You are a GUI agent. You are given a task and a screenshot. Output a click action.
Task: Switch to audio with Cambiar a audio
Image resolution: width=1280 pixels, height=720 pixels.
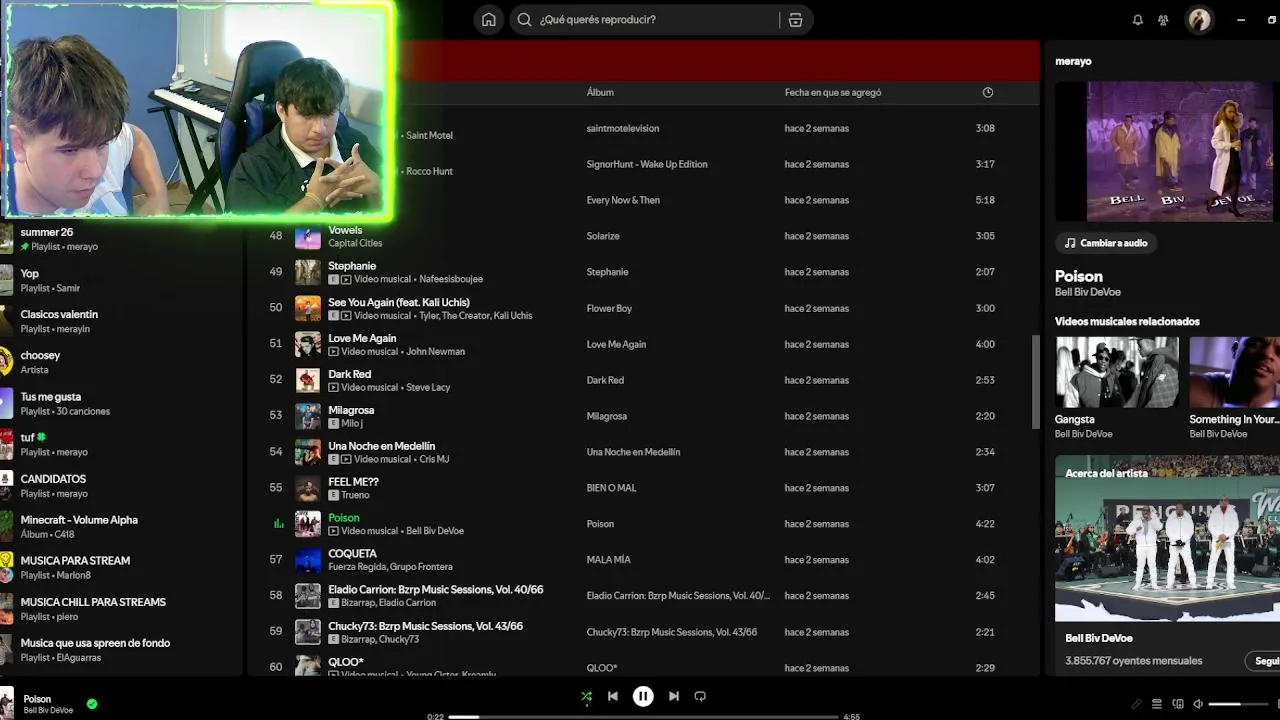pyautogui.click(x=1106, y=243)
